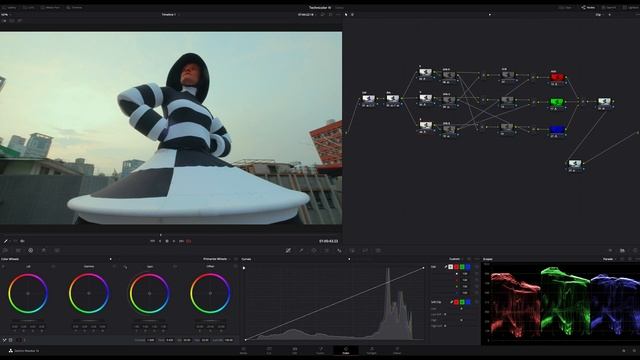Screen dimensions: 640x360
Task: Select the blue corrector node
Action: point(557,130)
